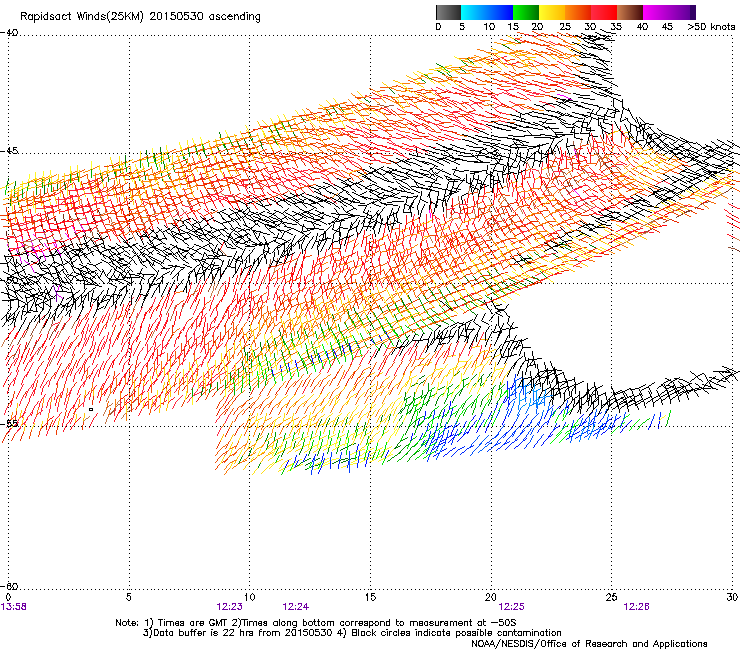Pick the brown 35–40 knots legend segment
This screenshot has height=650, width=740.
coord(630,12)
